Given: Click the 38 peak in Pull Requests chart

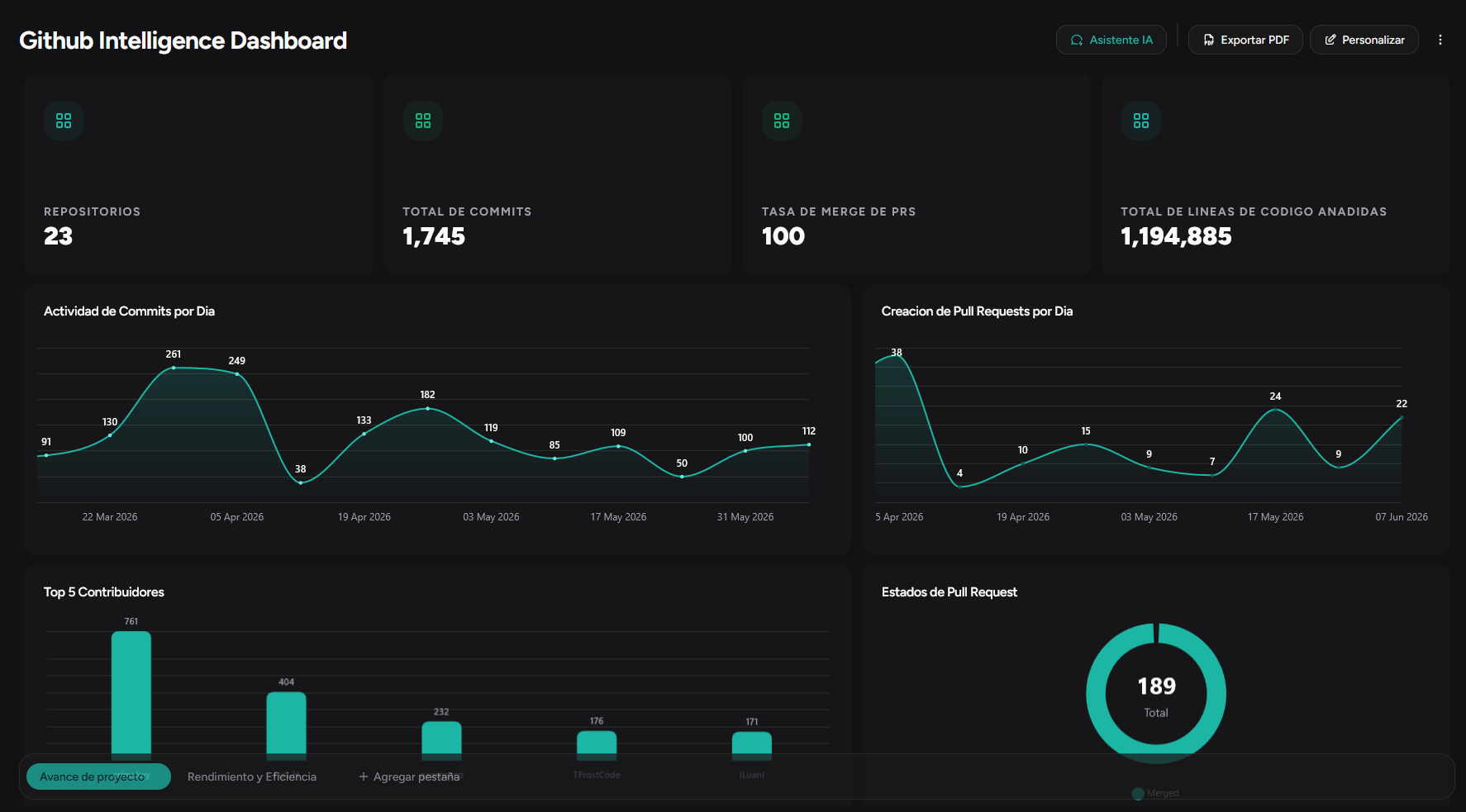Looking at the screenshot, I should tap(897, 355).
